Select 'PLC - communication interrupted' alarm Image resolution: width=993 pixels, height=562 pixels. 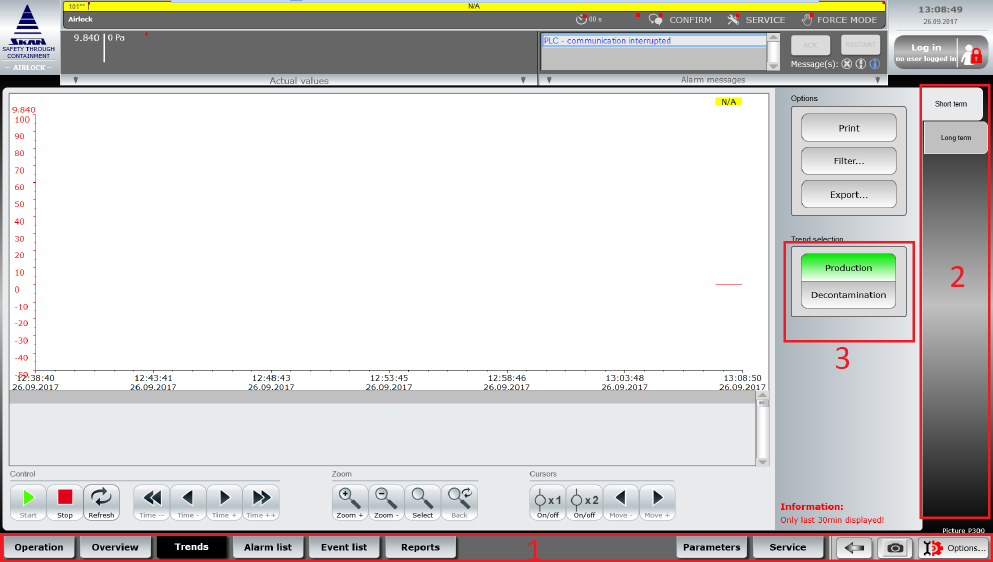point(654,41)
